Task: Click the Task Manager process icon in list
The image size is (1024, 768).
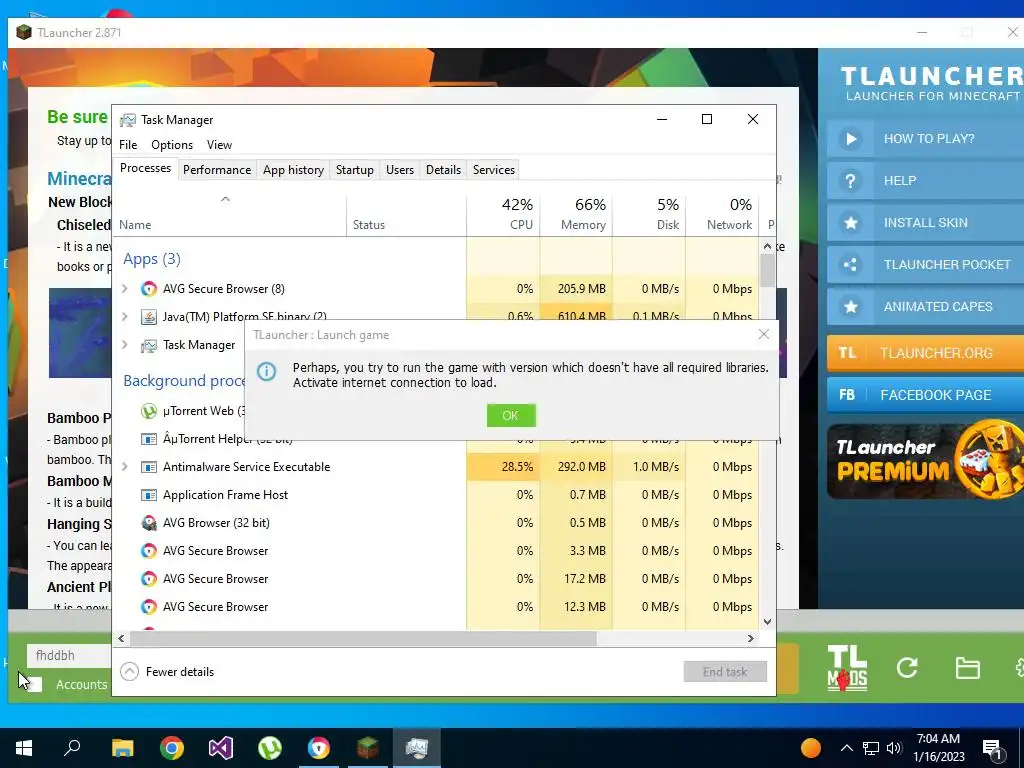Action: (x=149, y=345)
